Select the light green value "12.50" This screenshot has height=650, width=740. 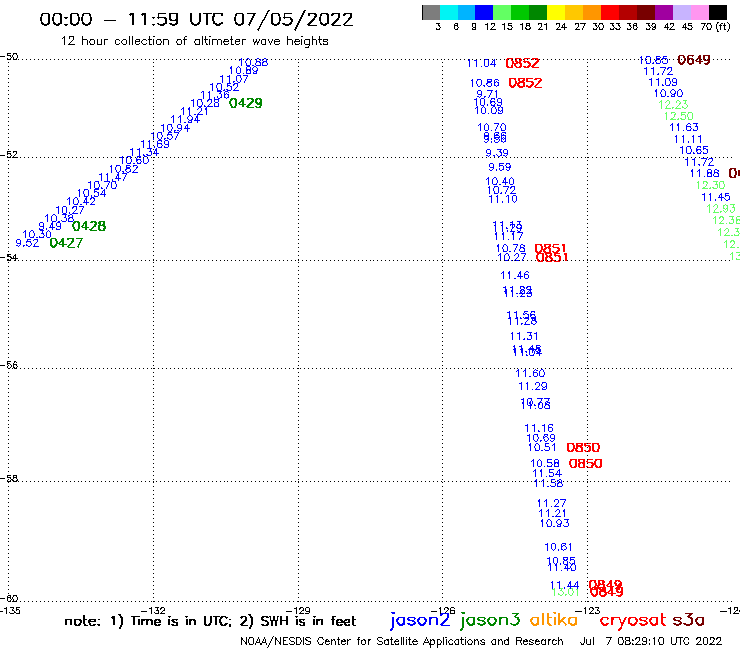point(679,116)
